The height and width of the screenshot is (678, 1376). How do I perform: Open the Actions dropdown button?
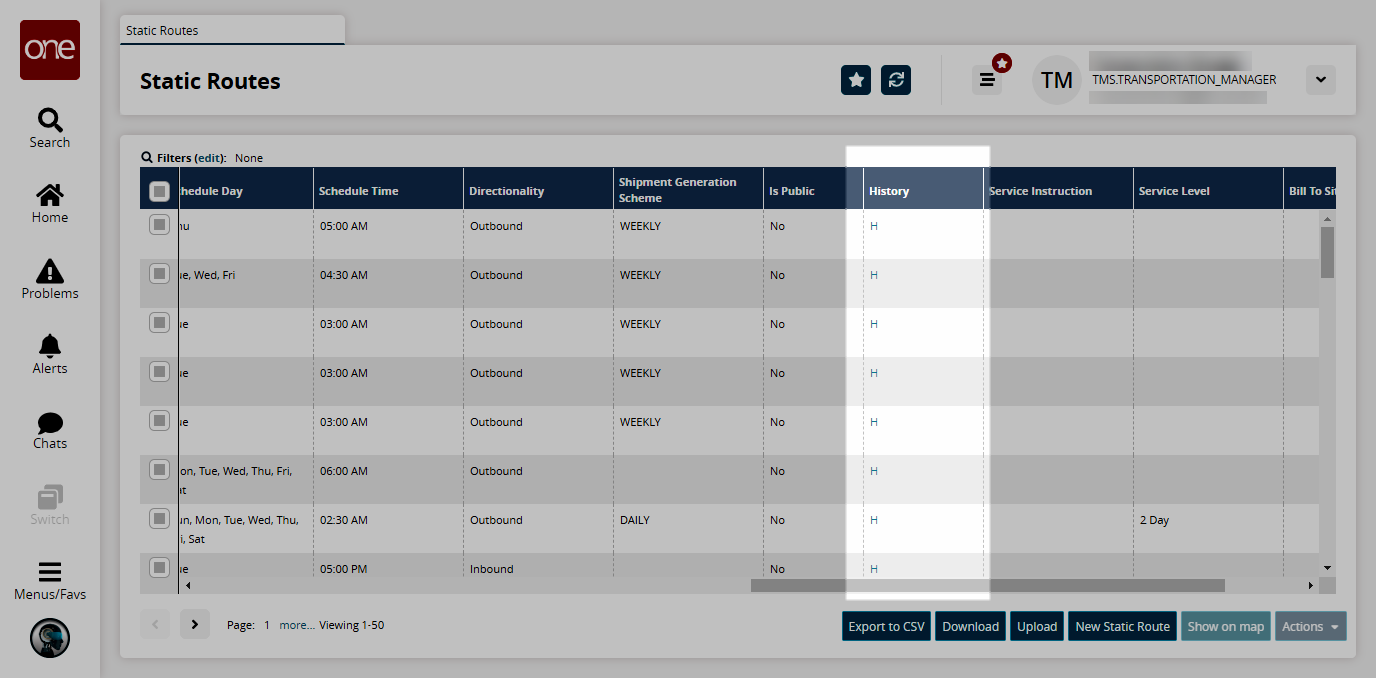pyautogui.click(x=1310, y=627)
